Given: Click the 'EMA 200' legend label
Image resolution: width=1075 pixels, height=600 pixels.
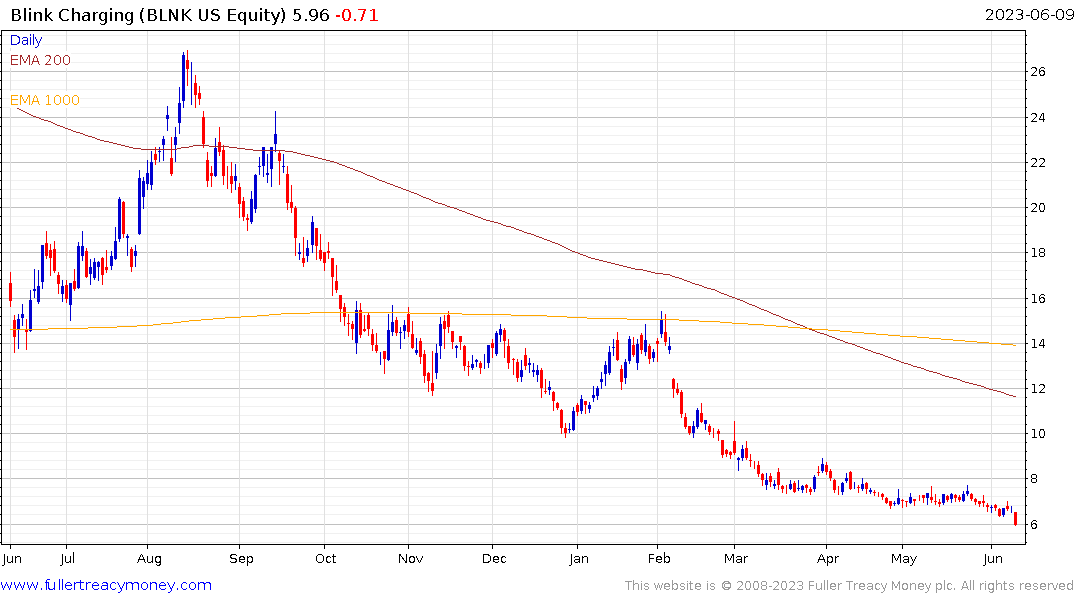Looking at the screenshot, I should (x=40, y=60).
